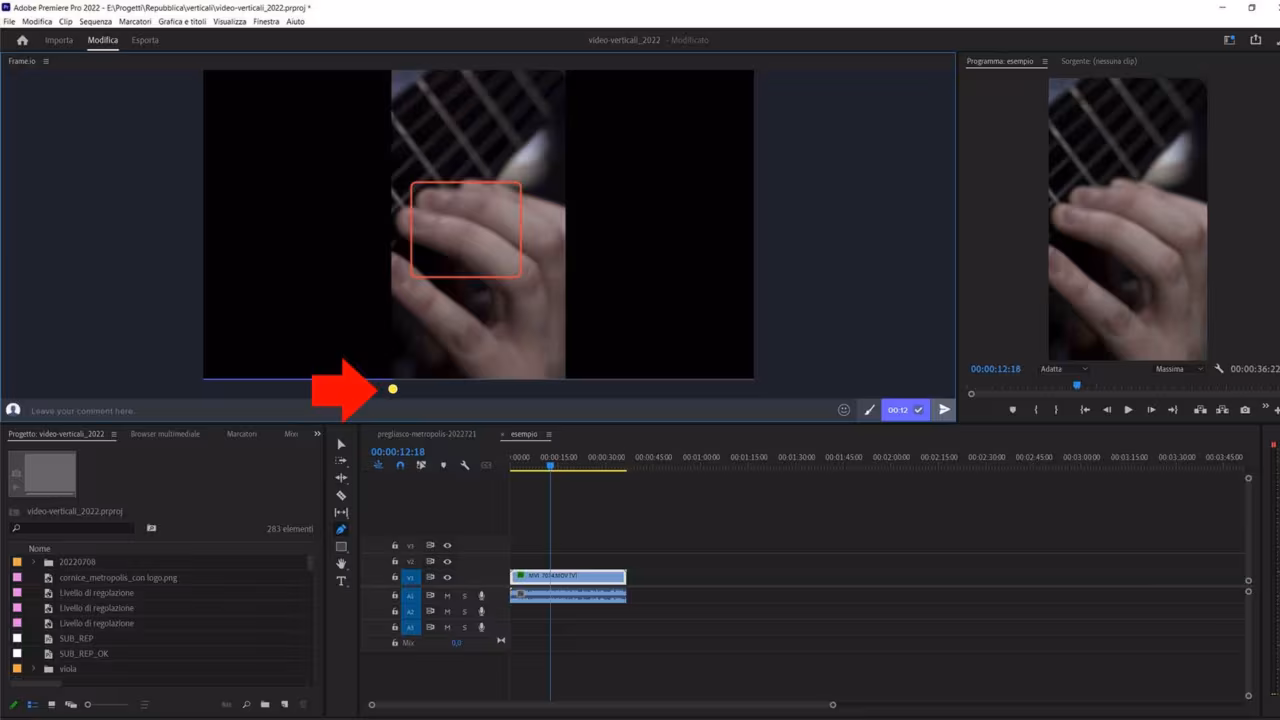Open the Adatta zoom level dropdown
1280x720 pixels.
1064,368
